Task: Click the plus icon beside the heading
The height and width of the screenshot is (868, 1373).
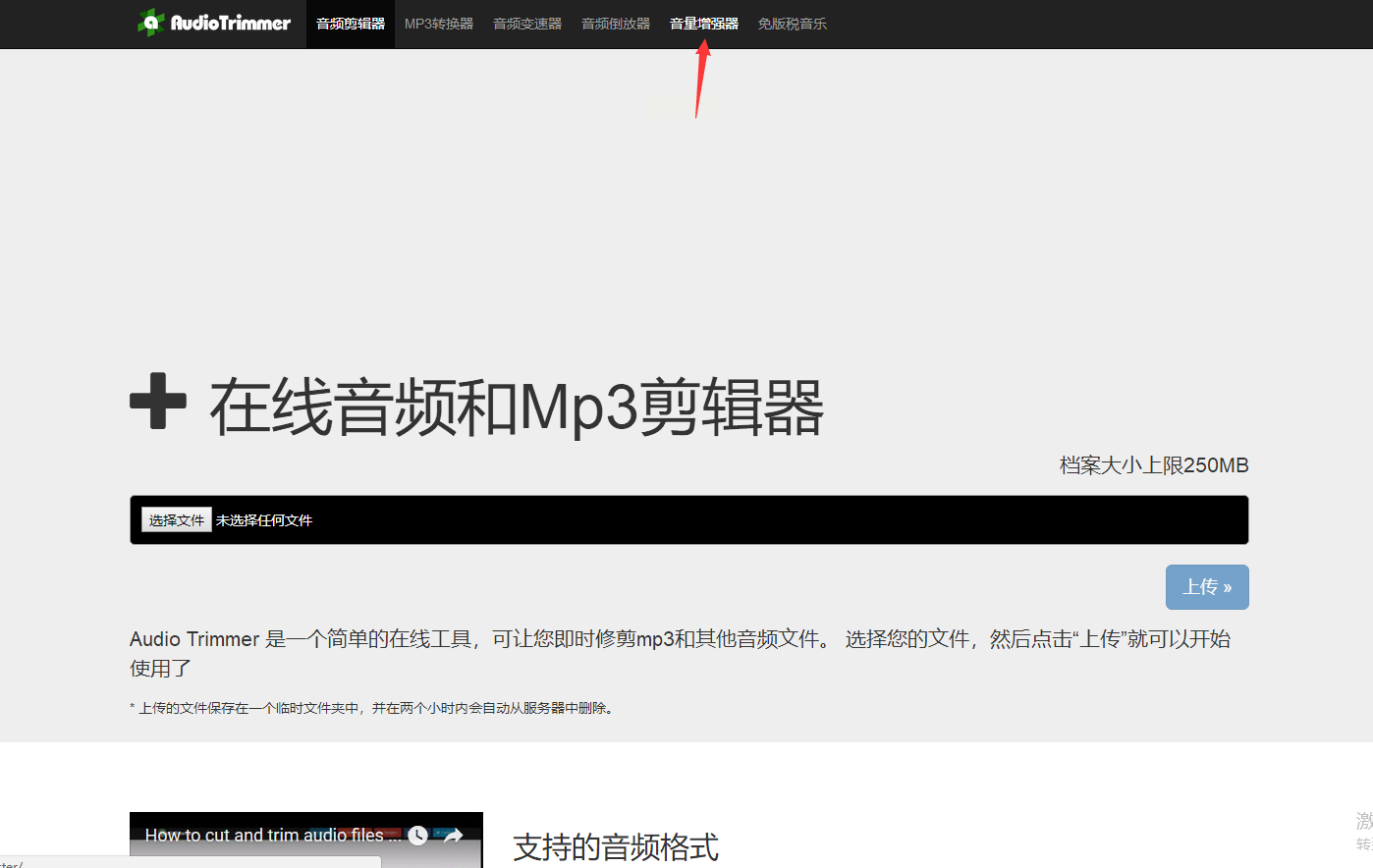Action: pos(158,402)
